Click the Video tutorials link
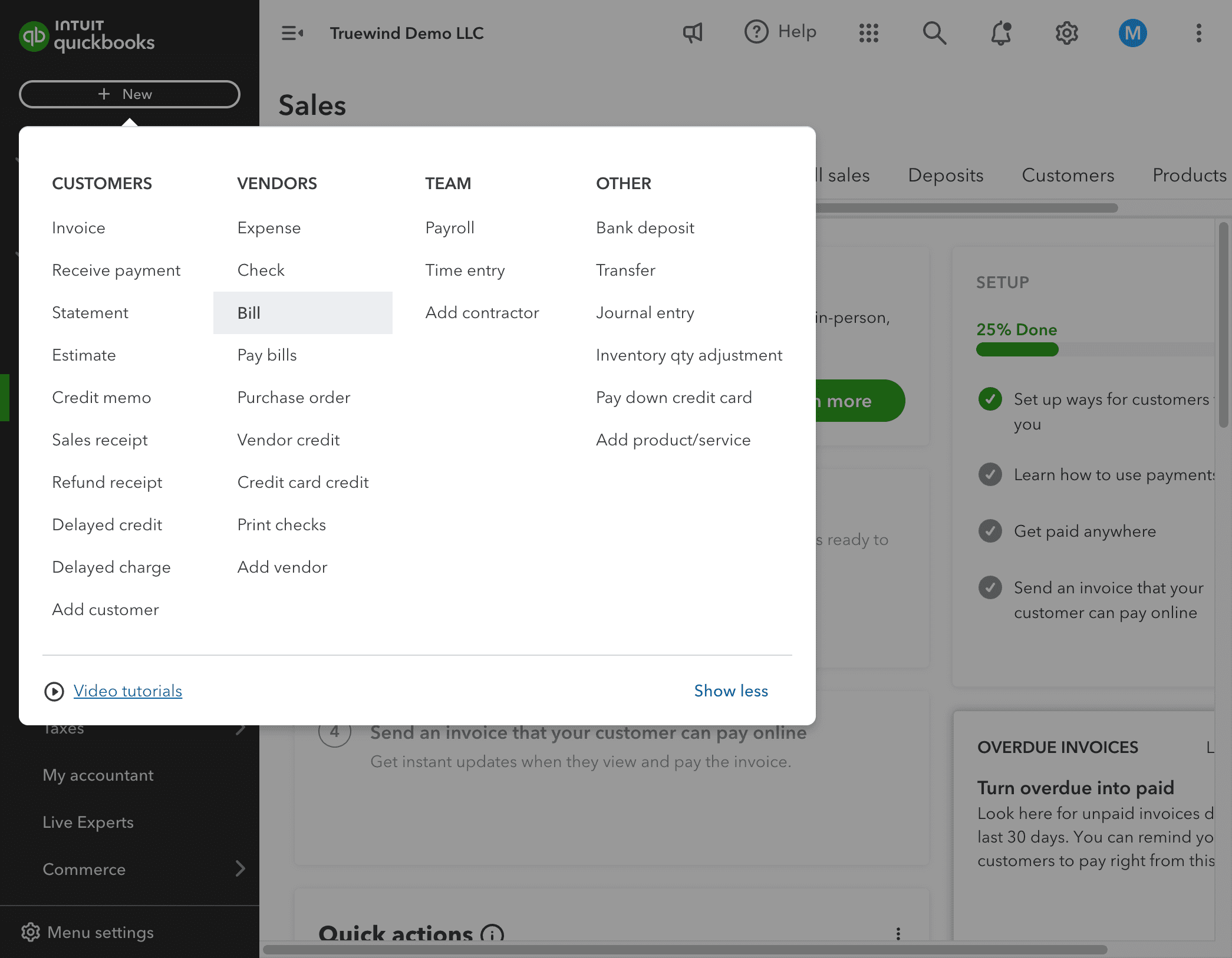1232x958 pixels. point(127,691)
